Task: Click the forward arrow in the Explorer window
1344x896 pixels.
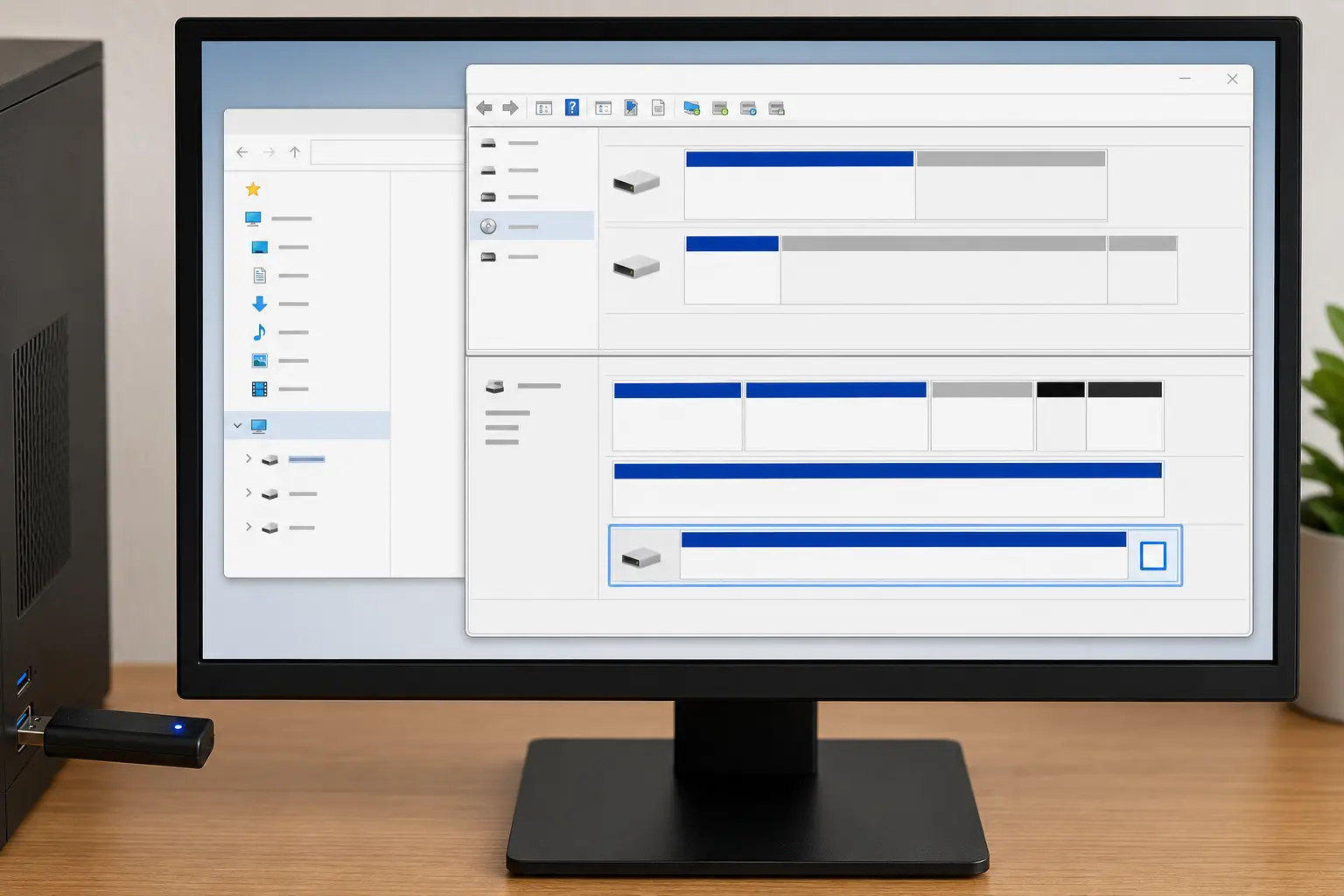Action: 269,152
